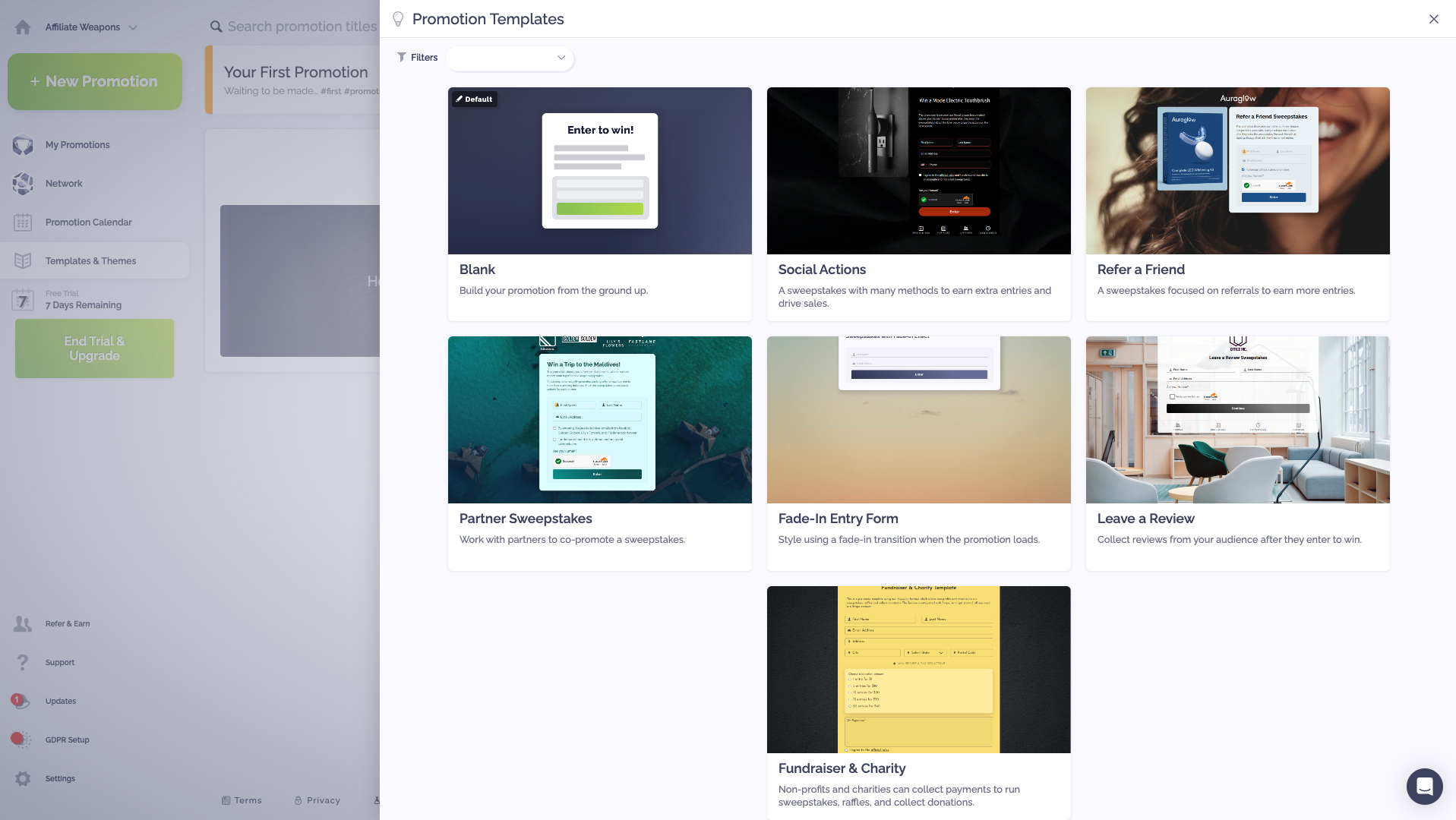Open the Social Actions template thumbnail
1456x820 pixels.
tap(918, 171)
